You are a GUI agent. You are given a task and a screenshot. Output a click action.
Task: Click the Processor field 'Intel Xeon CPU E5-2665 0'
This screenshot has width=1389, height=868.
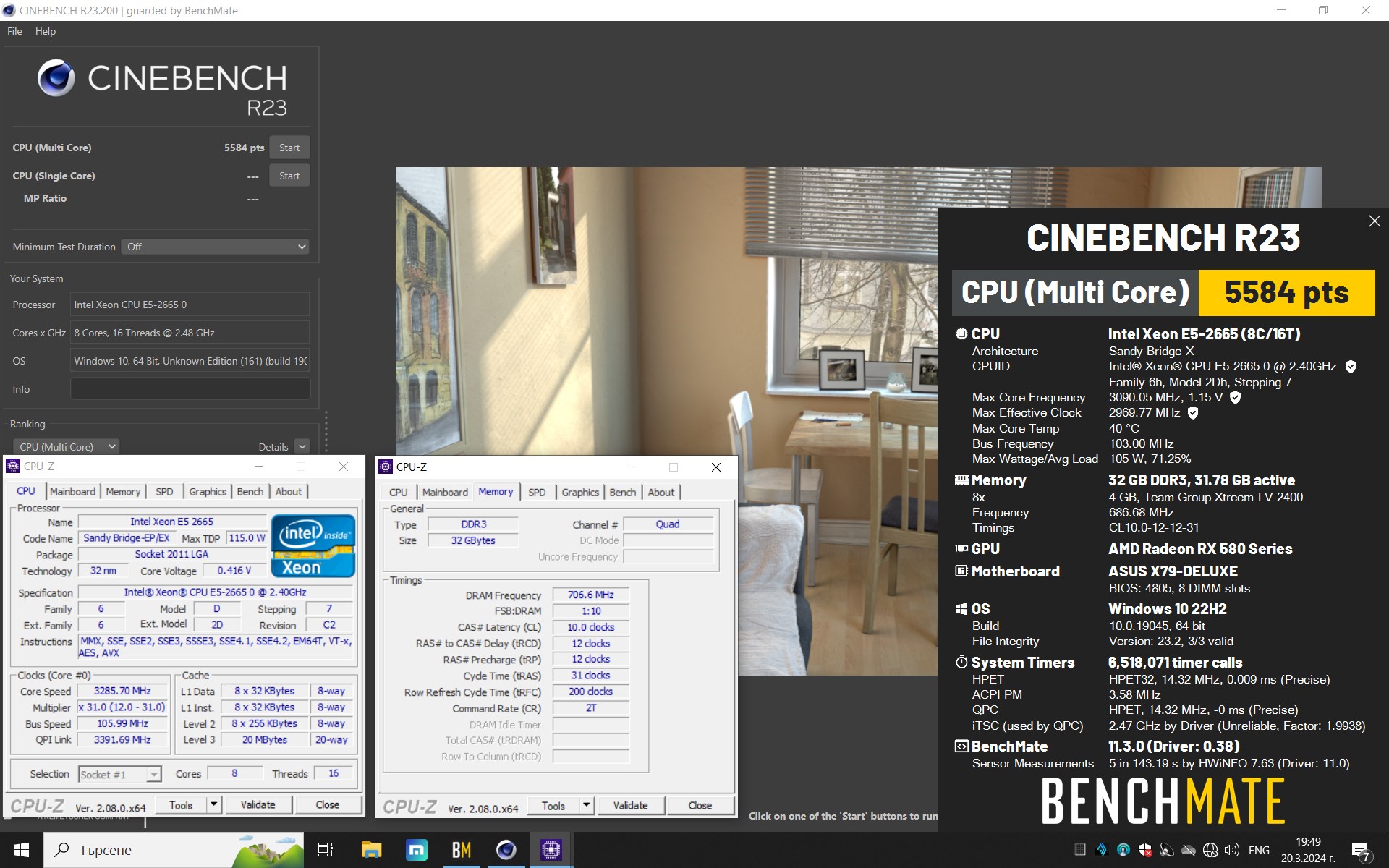190,305
